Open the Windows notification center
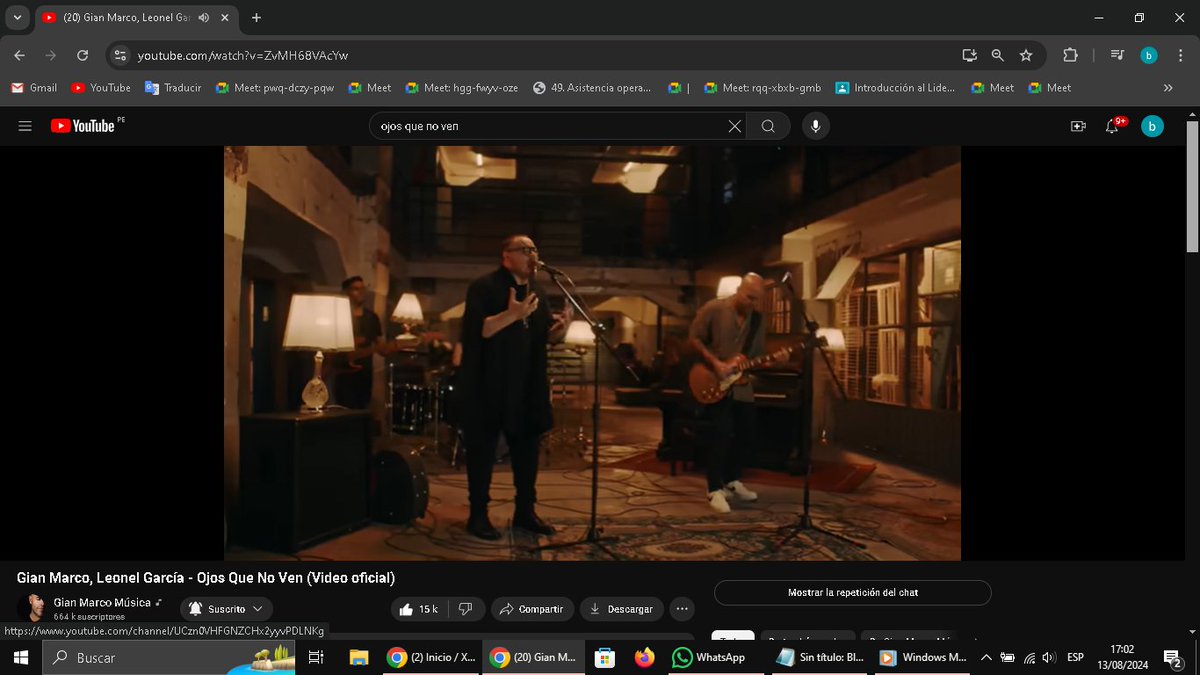This screenshot has width=1200, height=675. (x=1172, y=658)
